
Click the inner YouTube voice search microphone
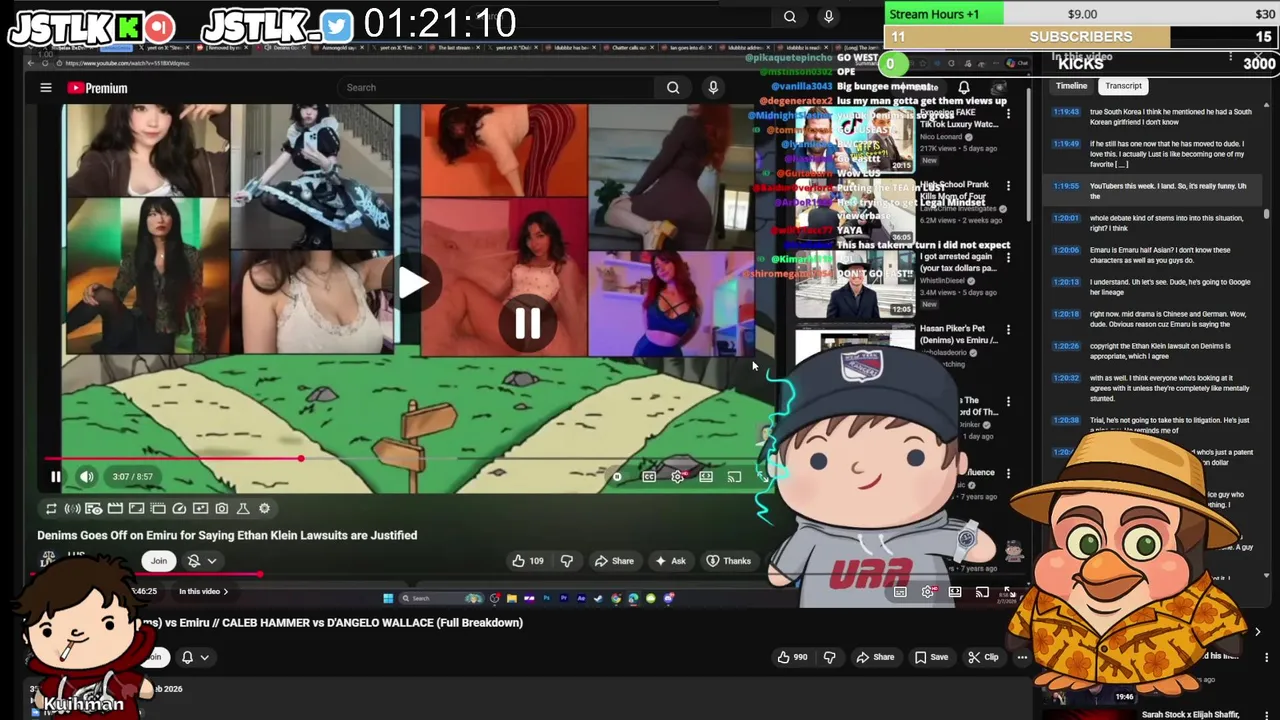point(713,88)
